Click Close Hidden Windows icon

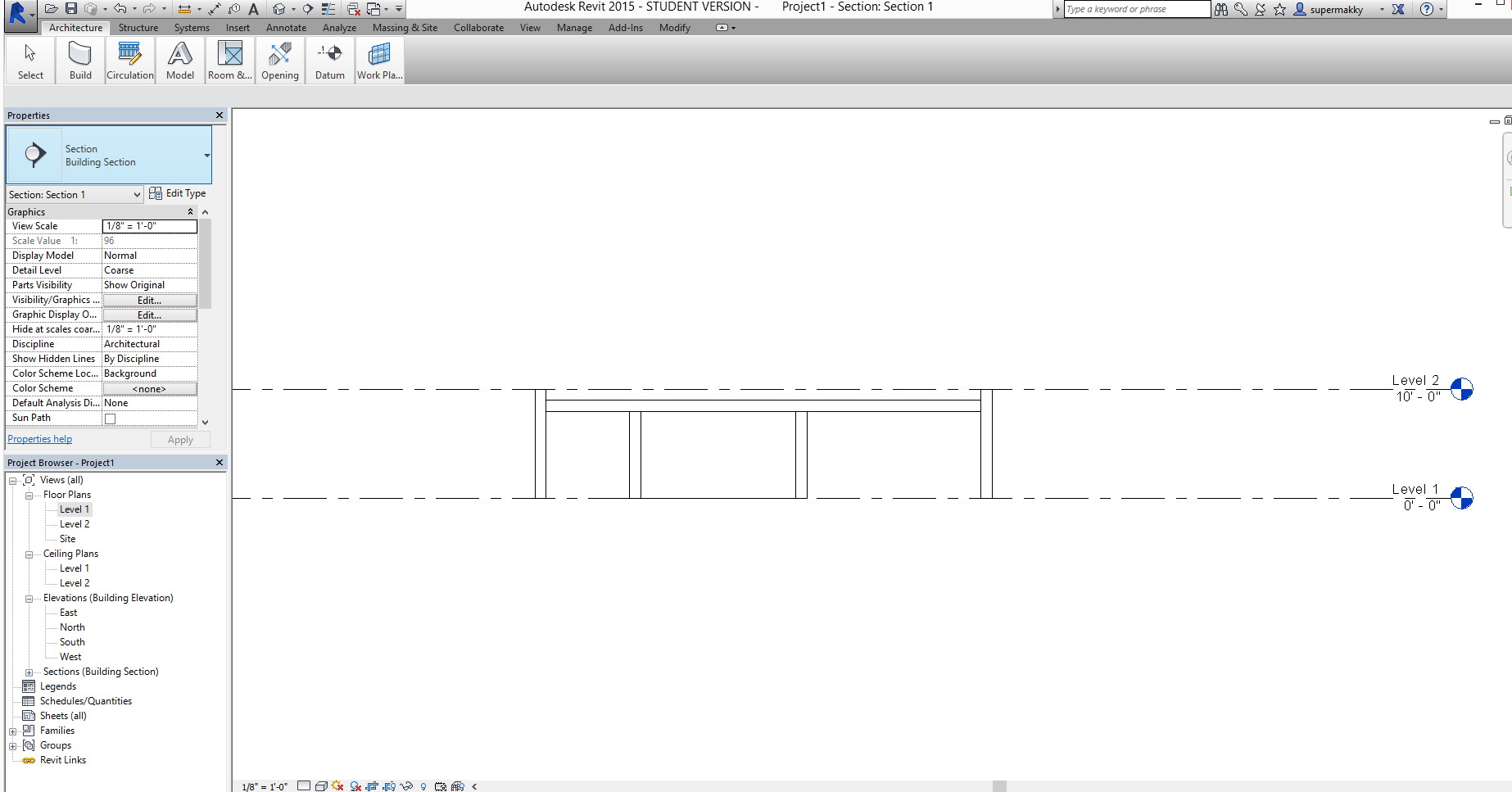(354, 9)
